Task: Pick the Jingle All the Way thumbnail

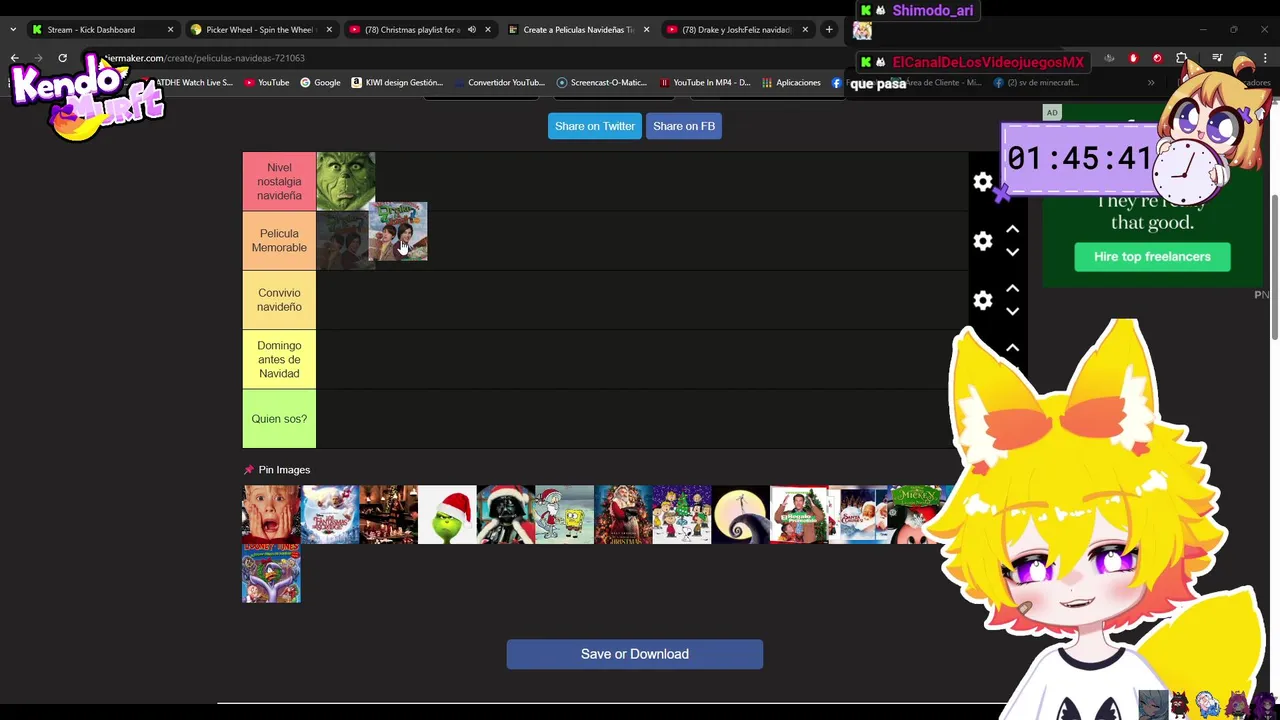Action: pyautogui.click(x=799, y=515)
